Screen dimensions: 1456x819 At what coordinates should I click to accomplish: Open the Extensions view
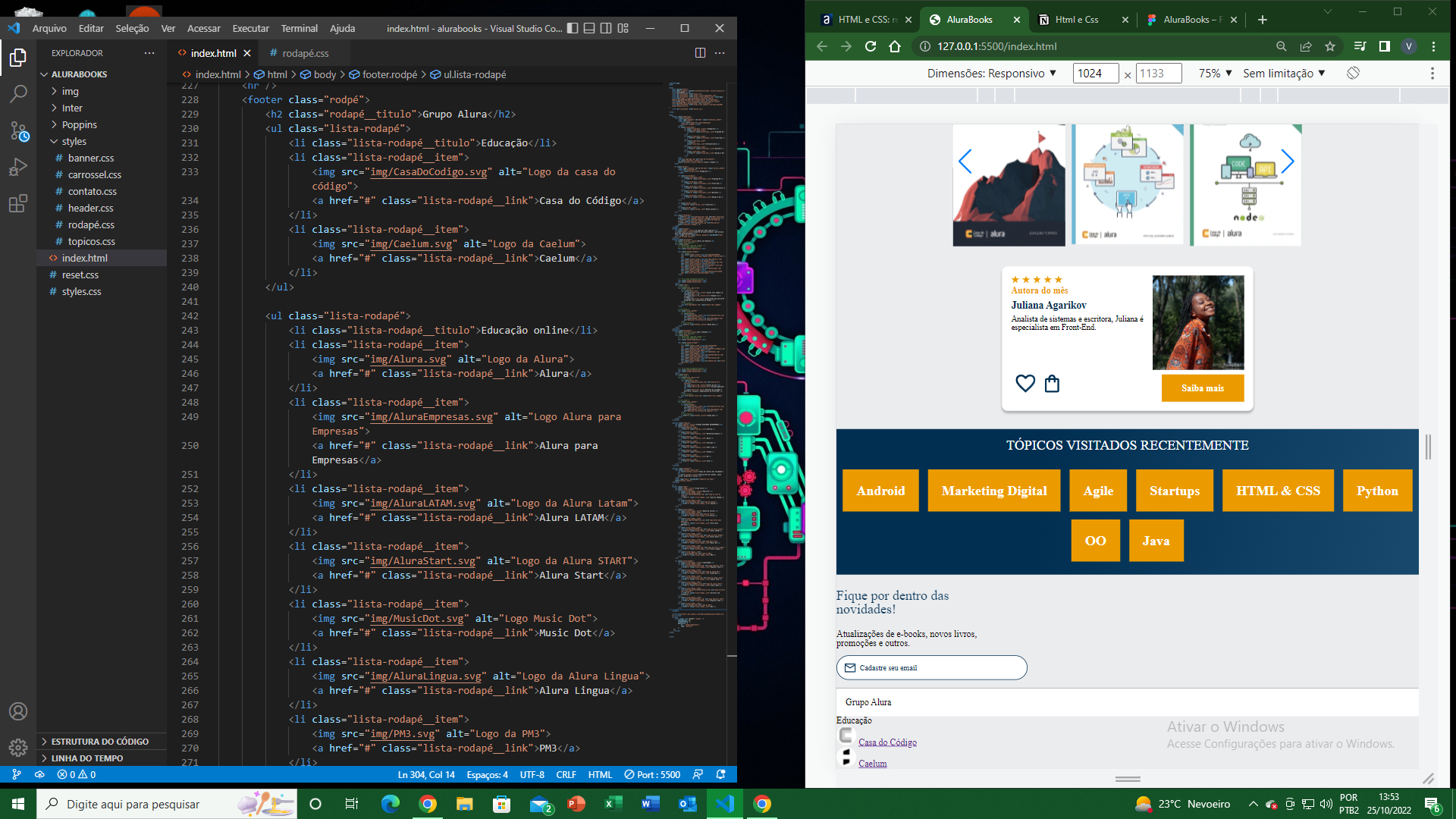18,203
